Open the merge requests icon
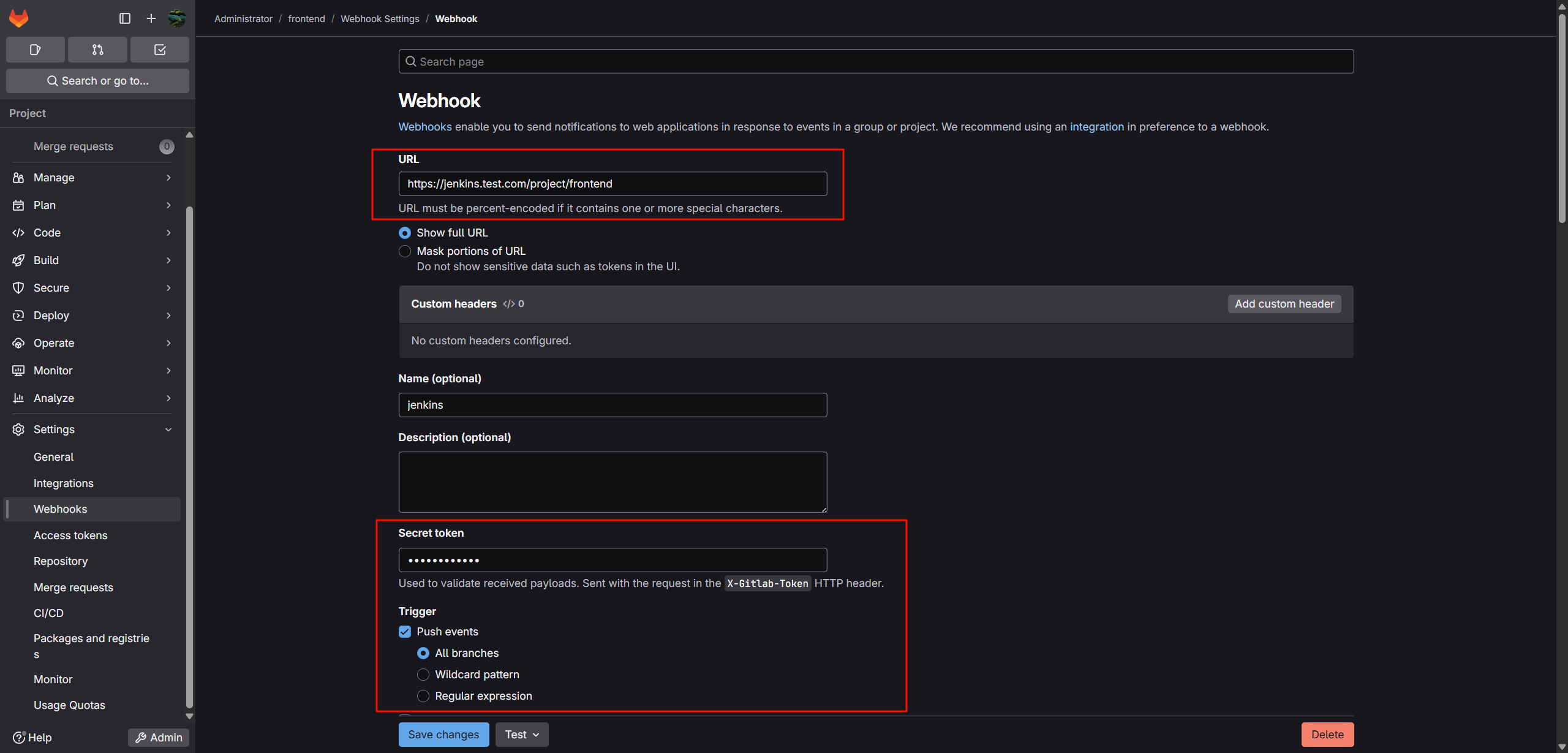The image size is (1568, 753). click(97, 49)
